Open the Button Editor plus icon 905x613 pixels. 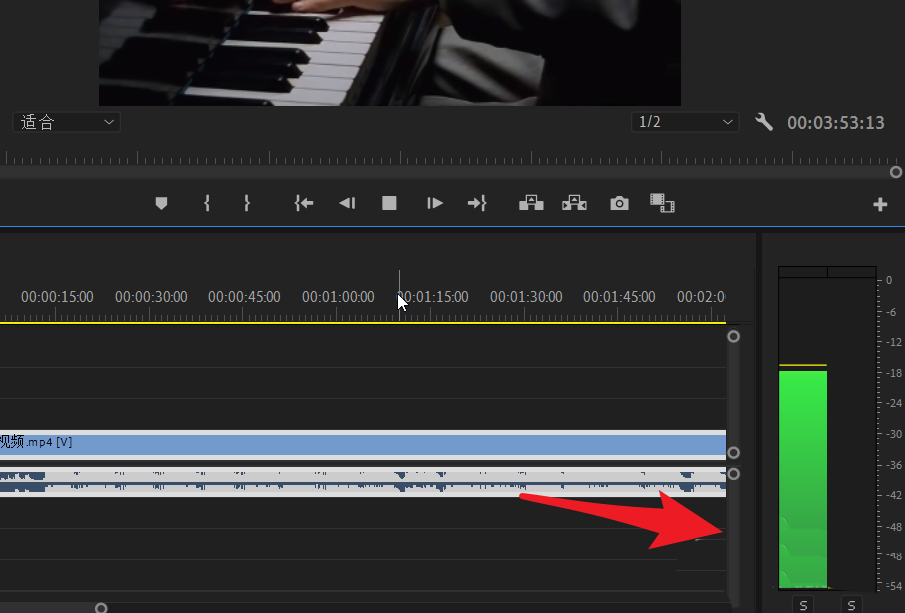pos(880,204)
